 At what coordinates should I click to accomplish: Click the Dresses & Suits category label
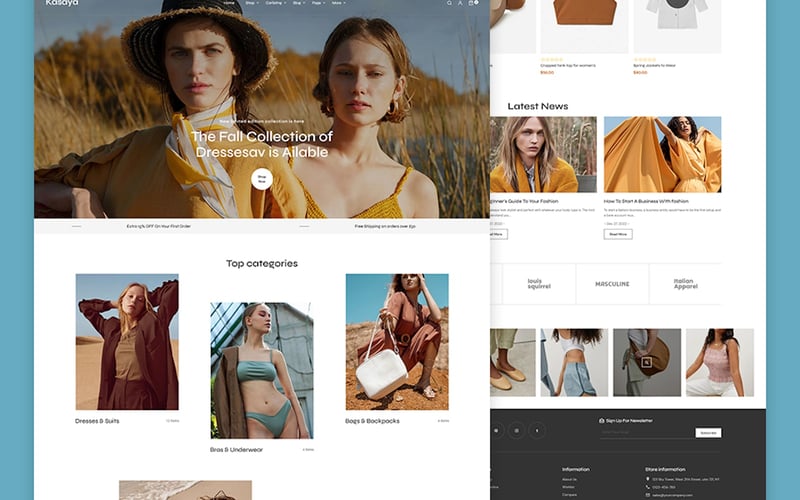pyautogui.click(x=97, y=421)
